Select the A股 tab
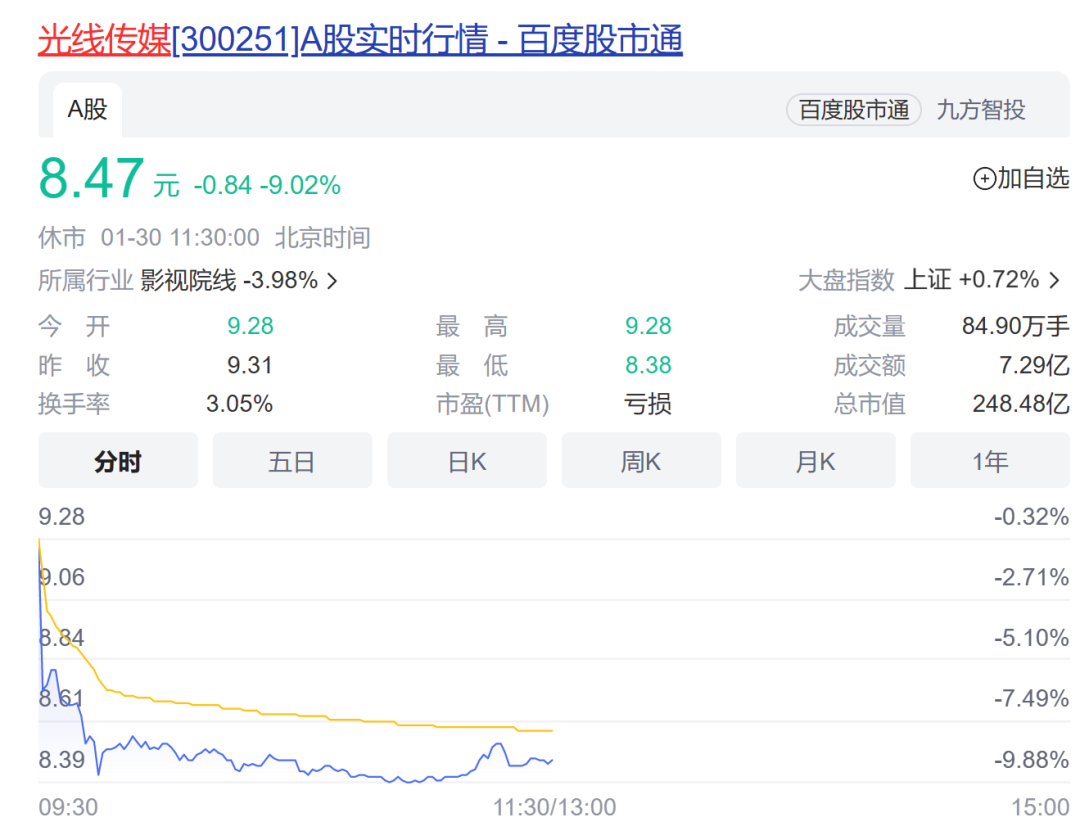Viewport: 1080px width, 831px height. (87, 110)
